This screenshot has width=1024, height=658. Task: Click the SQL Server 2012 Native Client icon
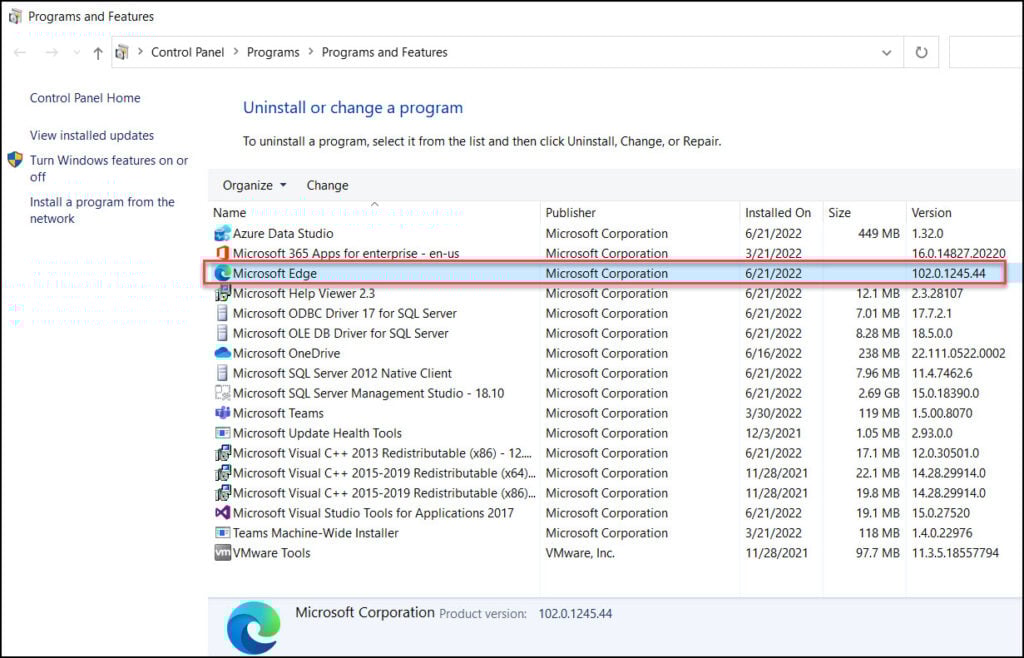[x=222, y=373]
